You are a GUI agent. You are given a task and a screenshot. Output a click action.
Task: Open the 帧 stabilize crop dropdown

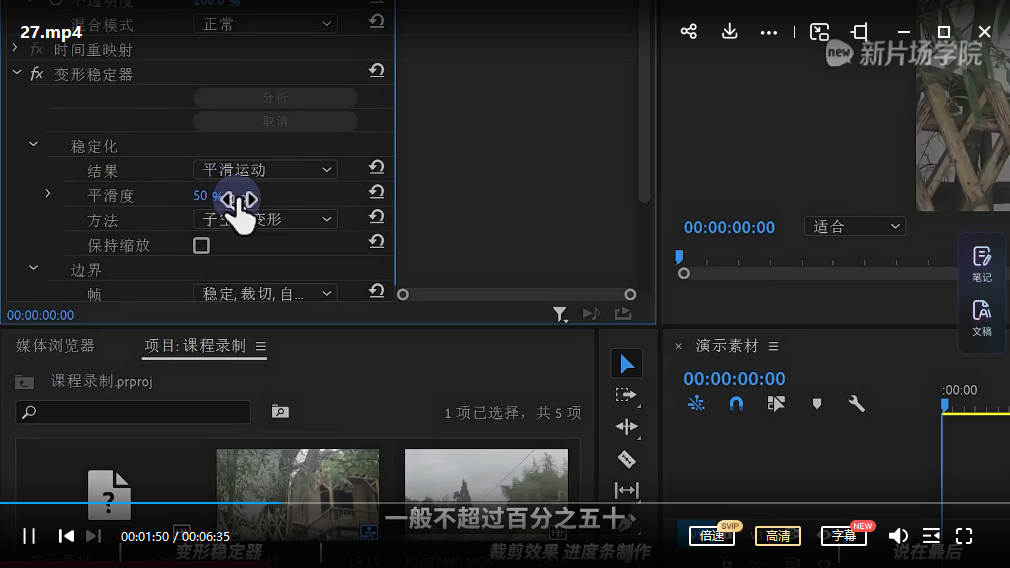265,294
